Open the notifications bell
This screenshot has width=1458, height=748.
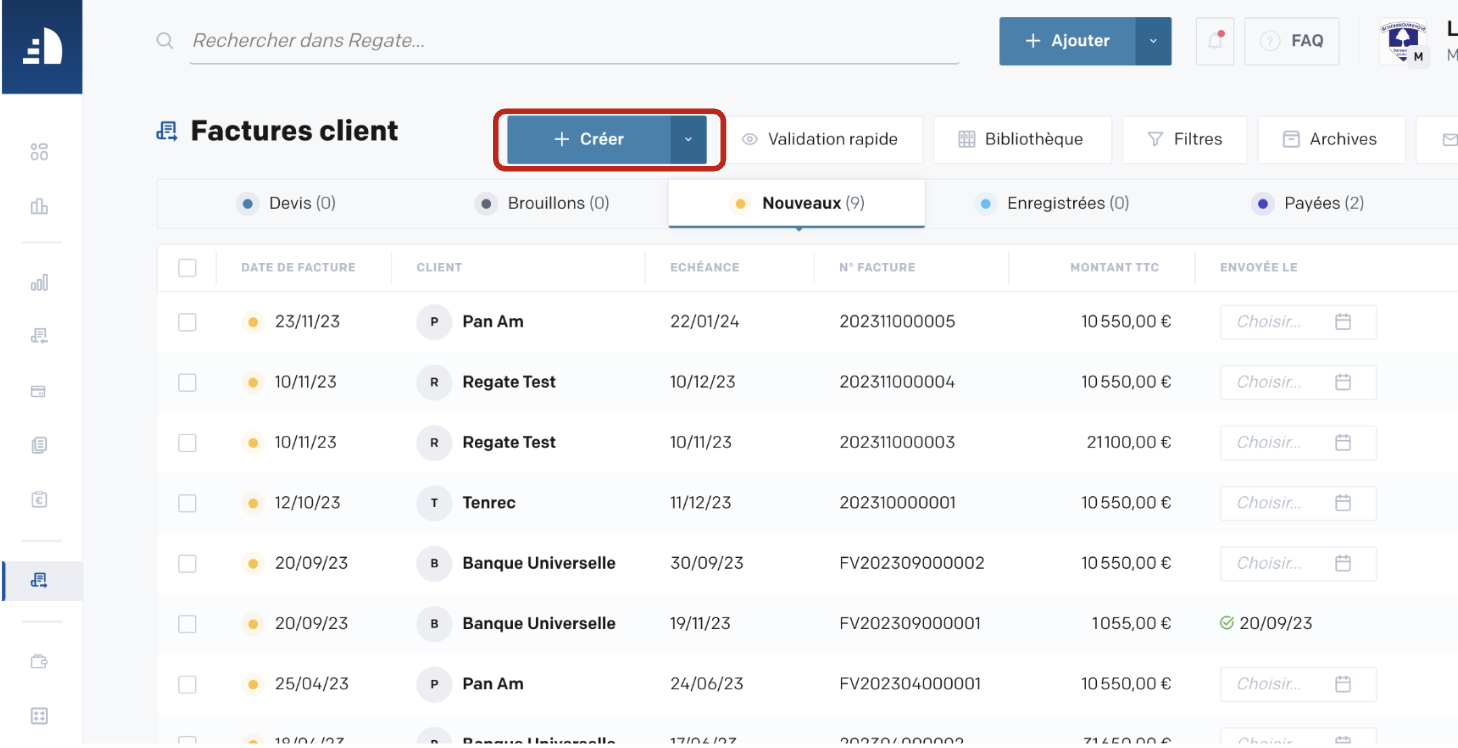[x=1215, y=41]
